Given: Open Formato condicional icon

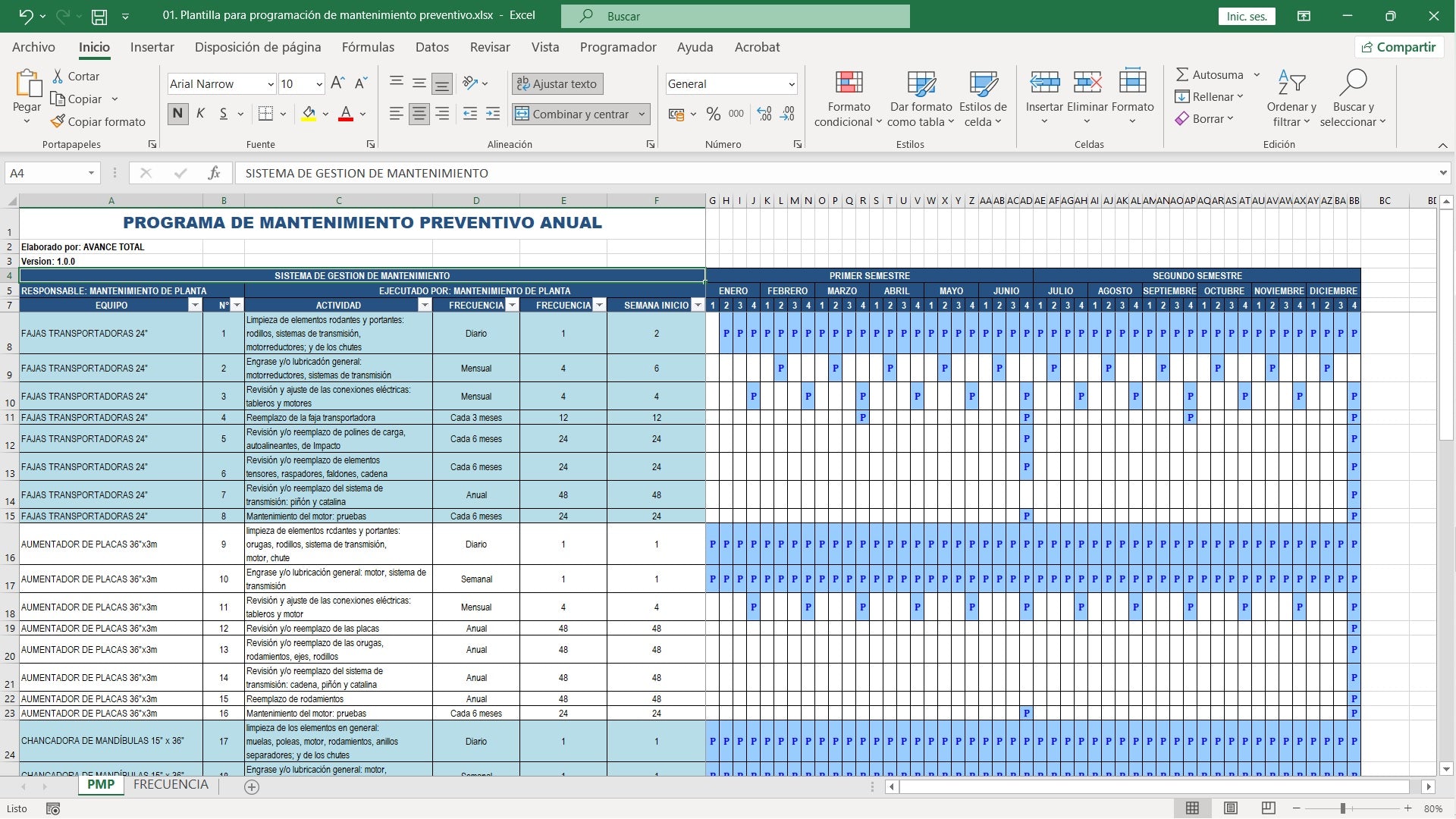Looking at the screenshot, I should pyautogui.click(x=849, y=83).
